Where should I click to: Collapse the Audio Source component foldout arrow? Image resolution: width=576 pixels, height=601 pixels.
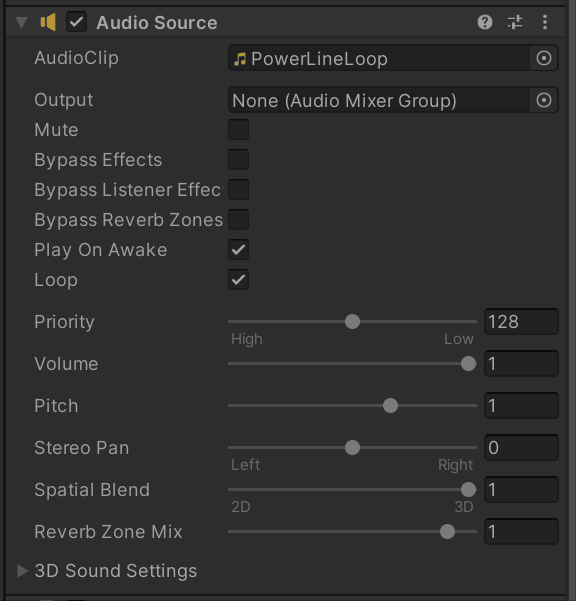click(x=22, y=23)
